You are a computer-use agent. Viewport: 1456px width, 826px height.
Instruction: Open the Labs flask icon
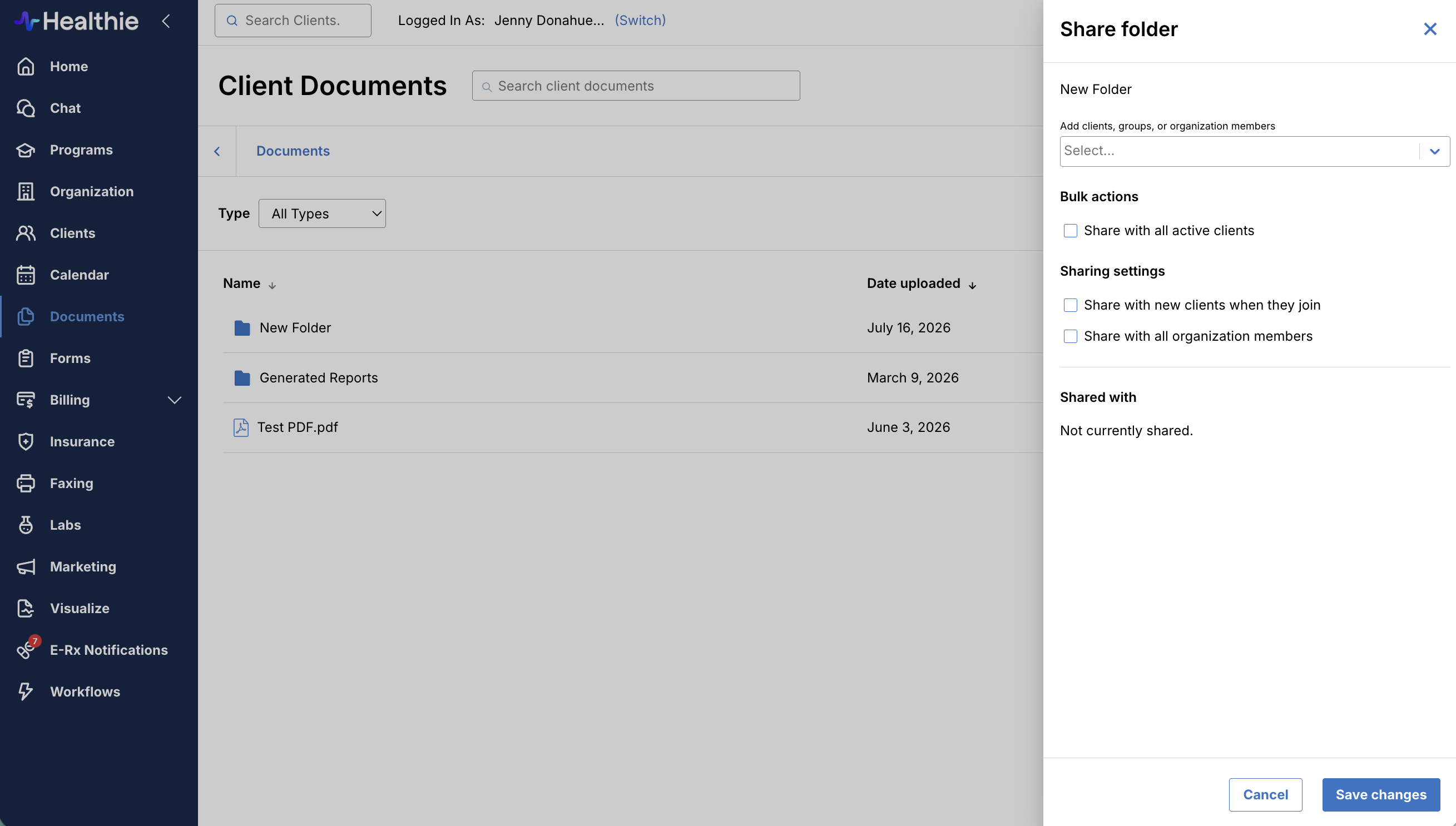(x=26, y=525)
